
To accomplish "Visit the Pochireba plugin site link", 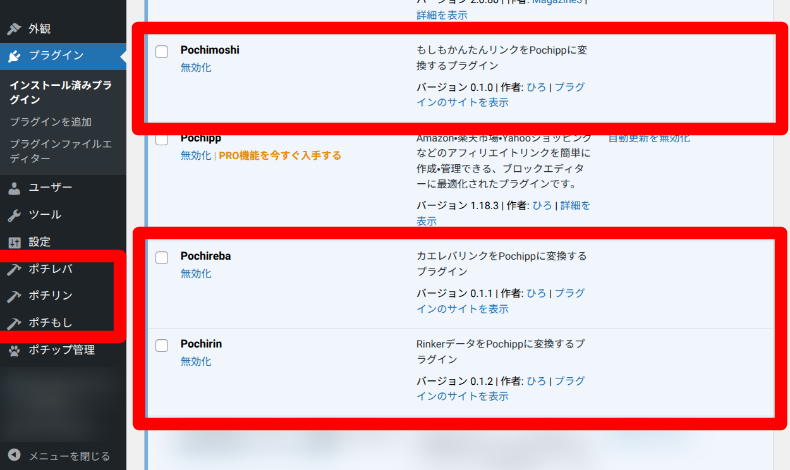I will point(501,301).
